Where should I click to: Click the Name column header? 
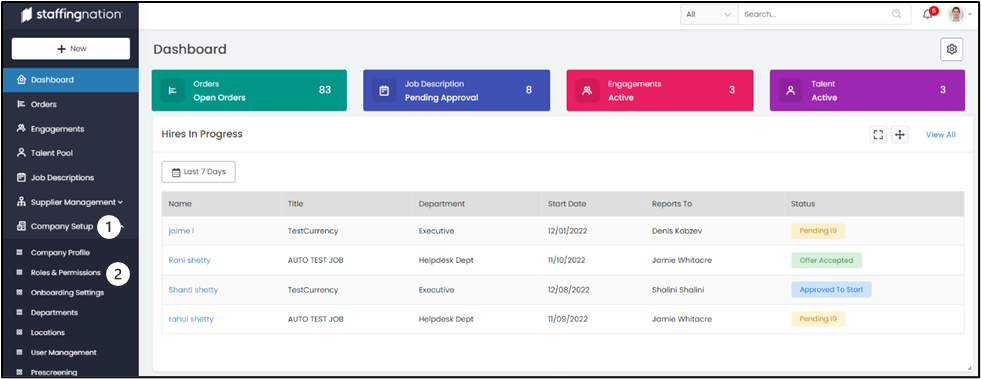[x=180, y=204]
